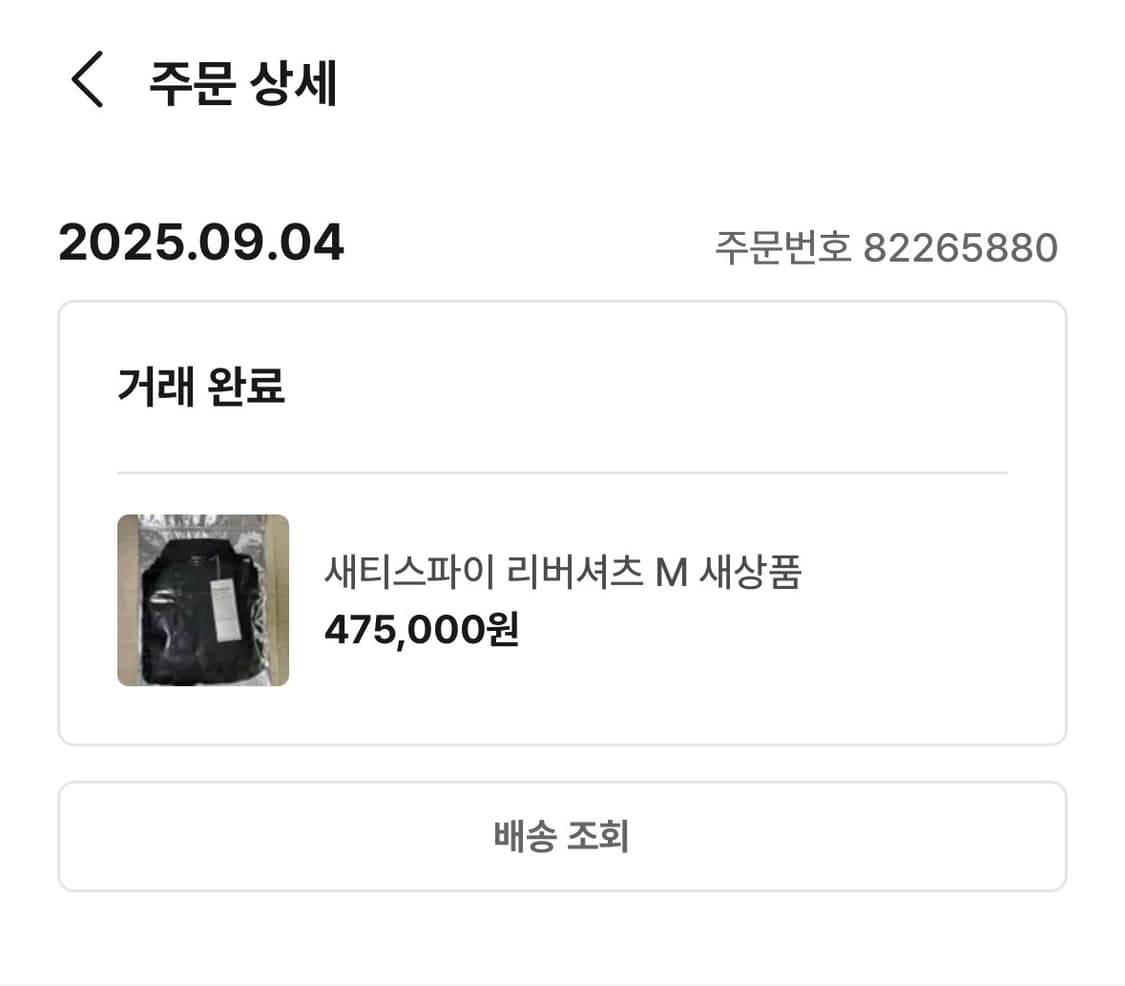Tap the transaction complete order card
Screen dimensions: 1125x986
coord(562,518)
